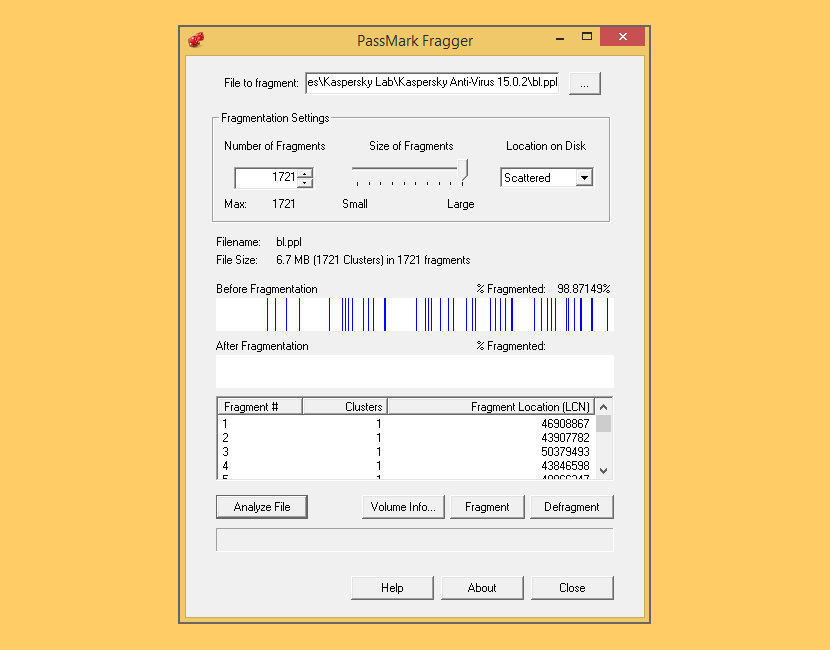Image resolution: width=830 pixels, height=650 pixels.
Task: Click the Analyze File button
Action: tap(261, 507)
